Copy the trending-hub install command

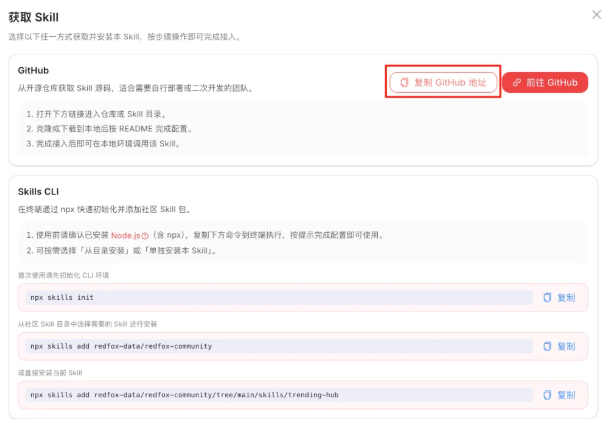pyautogui.click(x=559, y=395)
